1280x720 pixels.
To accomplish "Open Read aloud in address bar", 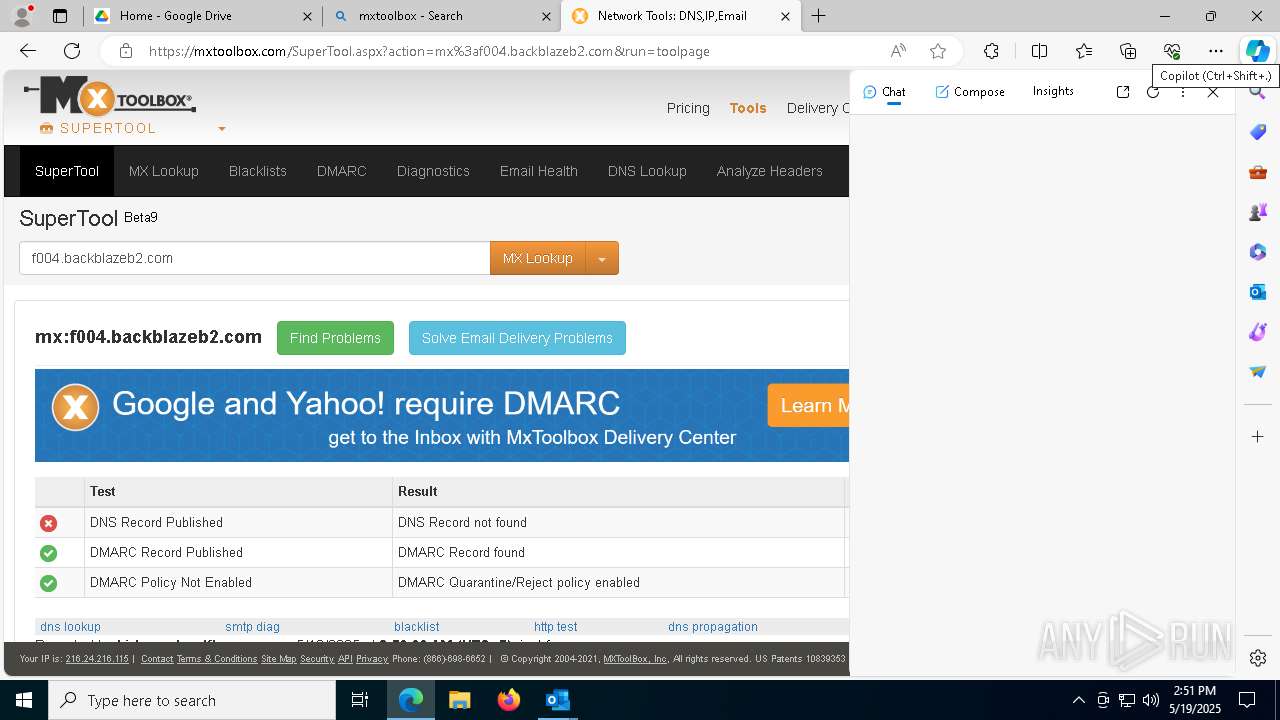I will pos(898,51).
